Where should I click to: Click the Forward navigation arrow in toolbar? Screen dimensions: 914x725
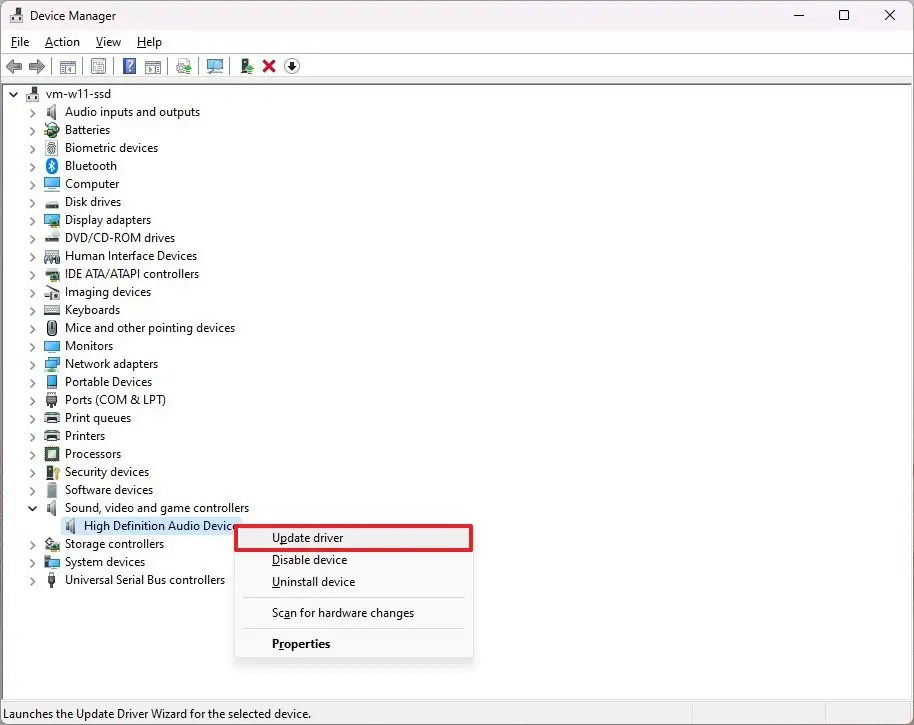[x=38, y=66]
